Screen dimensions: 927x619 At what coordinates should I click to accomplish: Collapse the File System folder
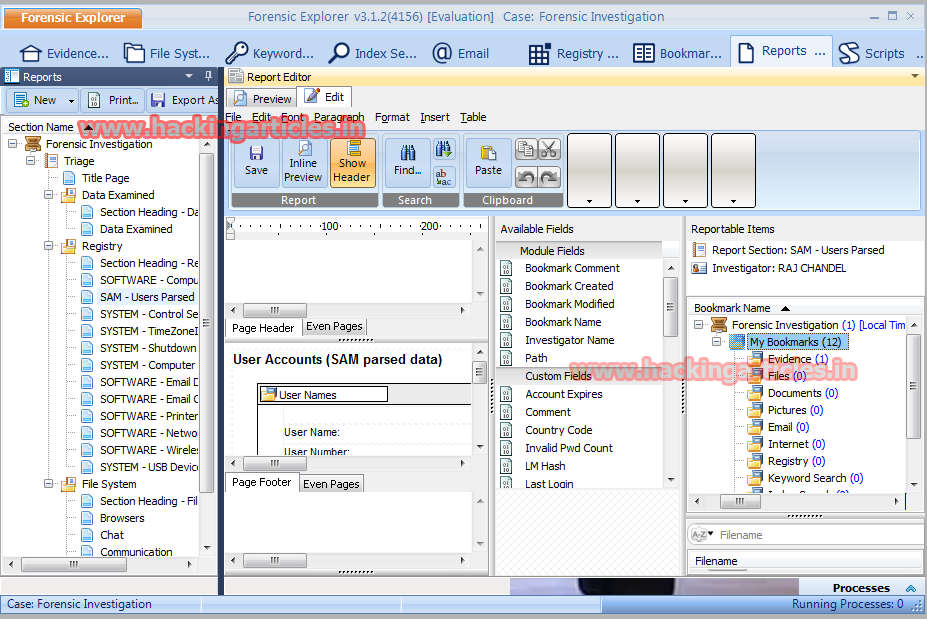click(48, 484)
